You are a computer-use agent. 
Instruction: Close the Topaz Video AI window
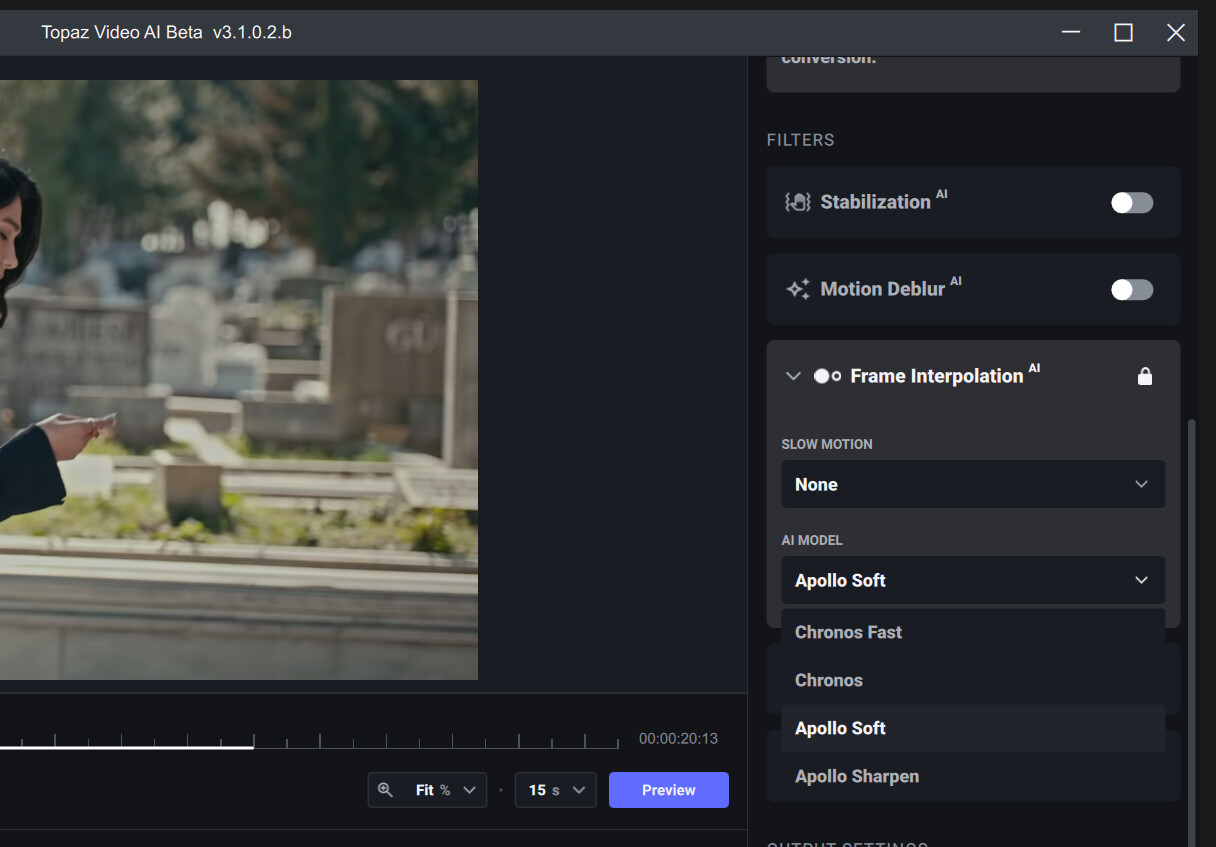tap(1175, 33)
